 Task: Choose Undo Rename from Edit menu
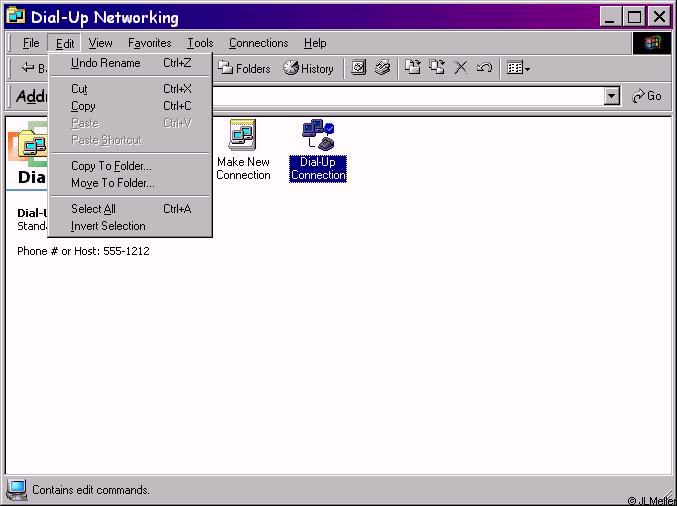click(x=130, y=63)
